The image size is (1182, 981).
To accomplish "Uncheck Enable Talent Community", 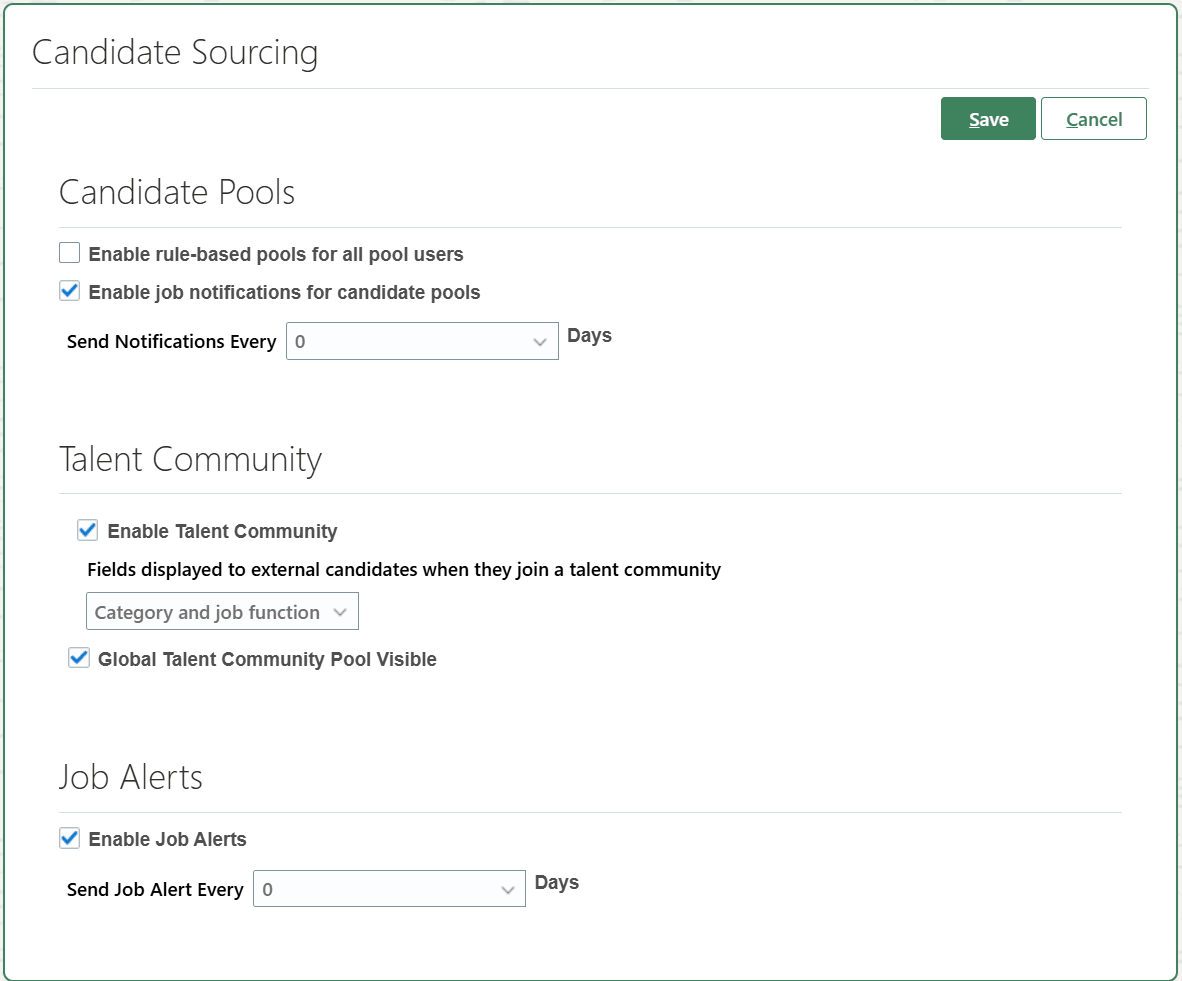I will (x=87, y=530).
